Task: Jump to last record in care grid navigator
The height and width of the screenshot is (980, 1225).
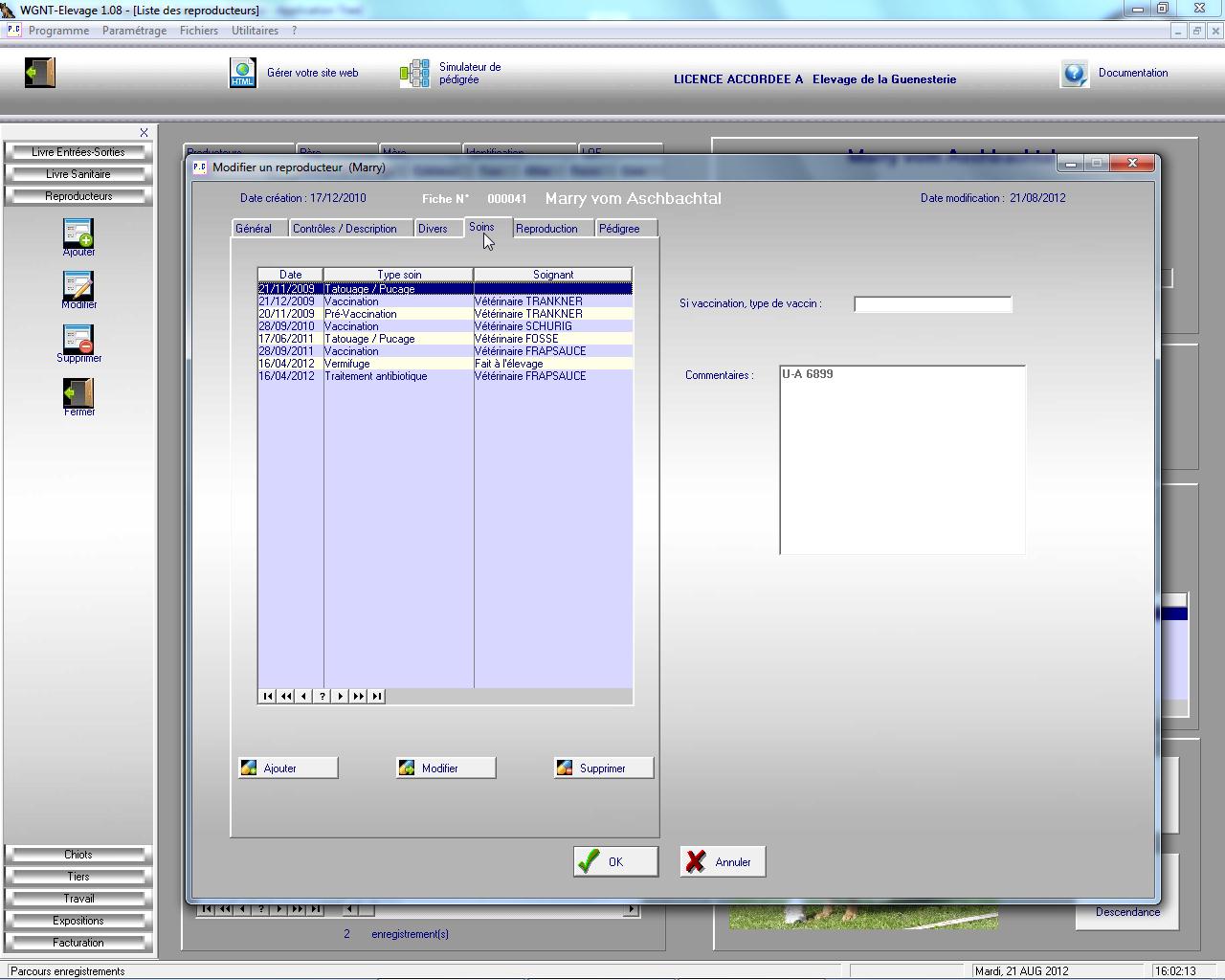Action: pyautogui.click(x=376, y=696)
